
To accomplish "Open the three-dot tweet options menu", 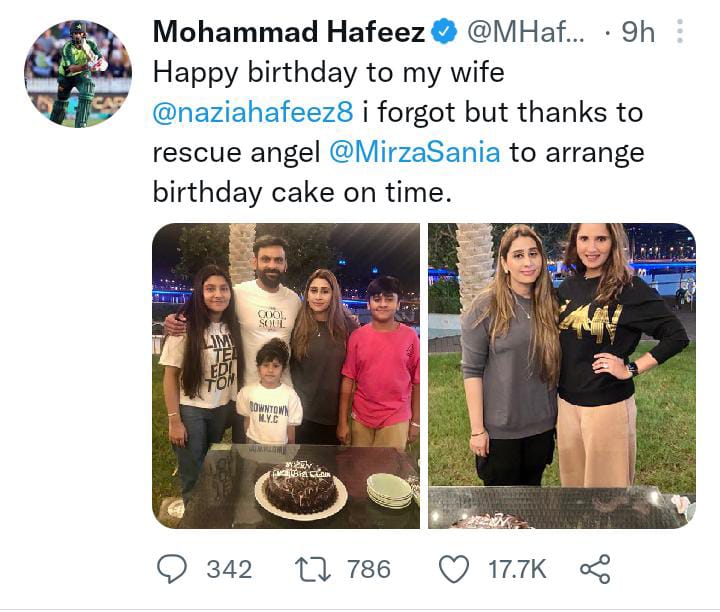I will coord(681,32).
